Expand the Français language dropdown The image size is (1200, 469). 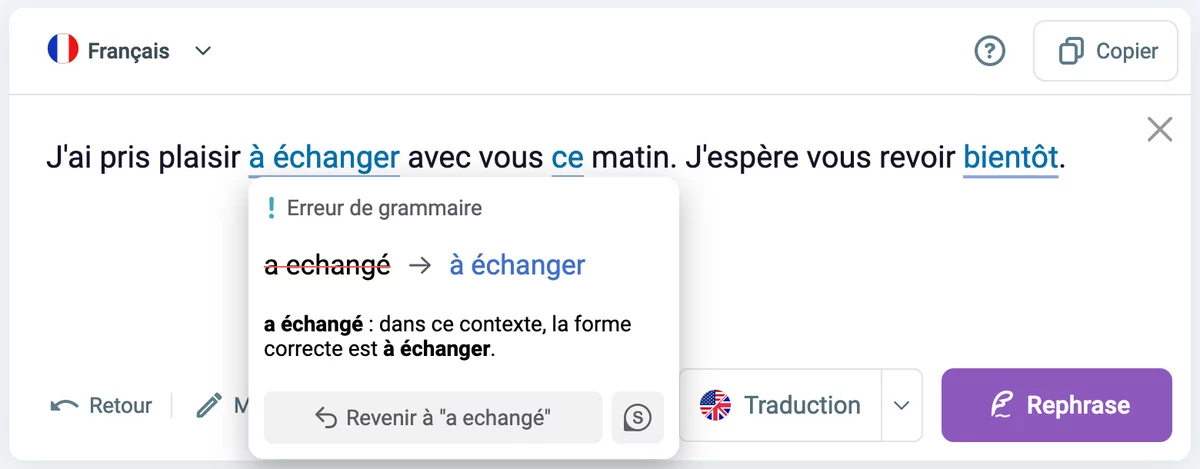point(203,51)
